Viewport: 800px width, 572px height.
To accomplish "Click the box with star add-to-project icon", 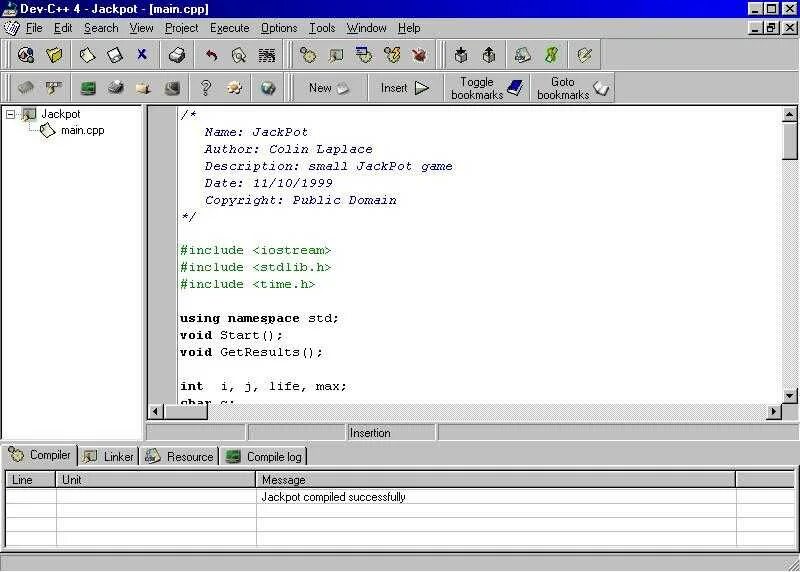I will click(461, 55).
